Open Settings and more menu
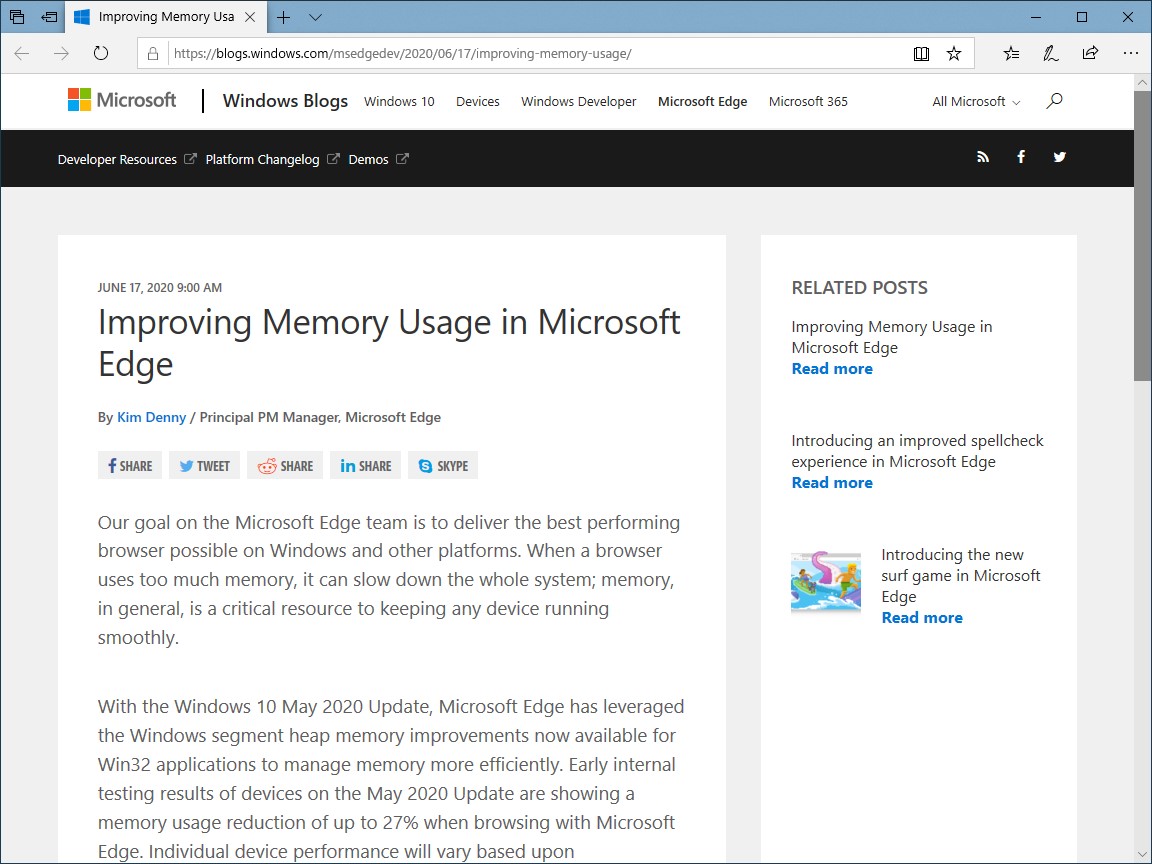1152x864 pixels. (1130, 53)
